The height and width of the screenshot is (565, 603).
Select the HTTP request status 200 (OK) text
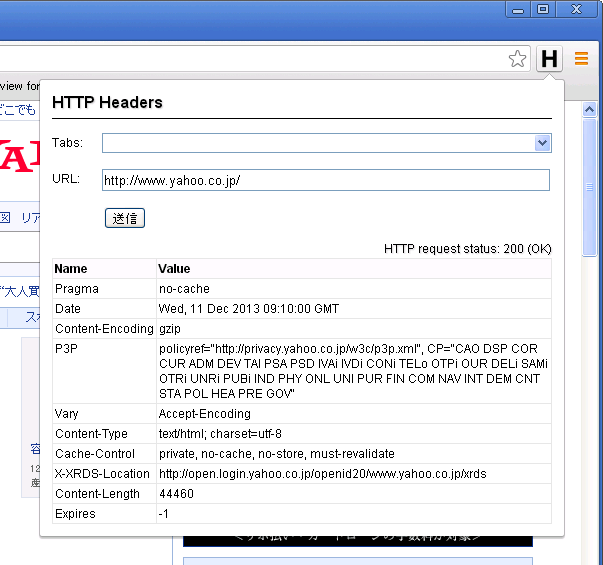468,249
